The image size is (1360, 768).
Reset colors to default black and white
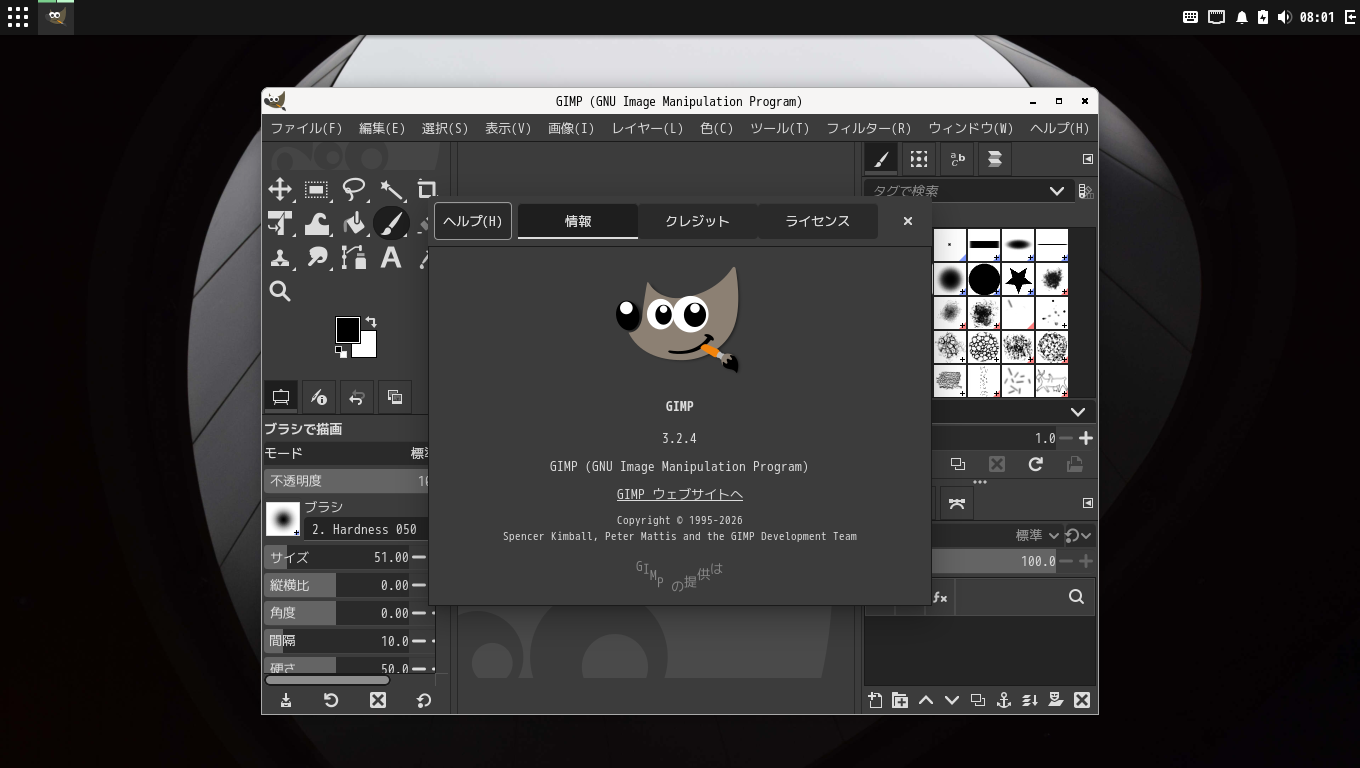point(341,352)
